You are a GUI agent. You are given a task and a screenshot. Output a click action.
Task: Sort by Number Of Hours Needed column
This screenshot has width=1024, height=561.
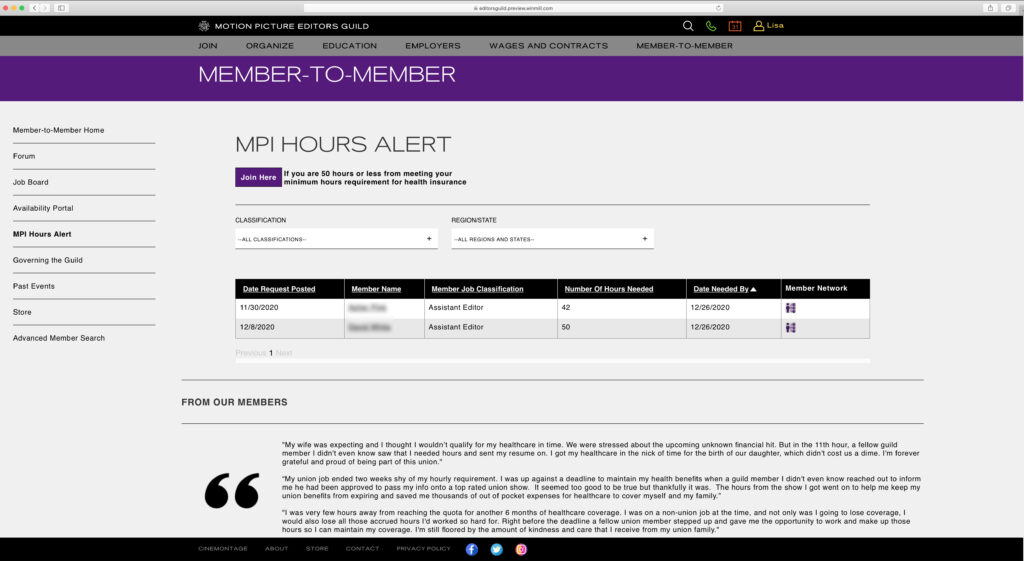coord(609,289)
